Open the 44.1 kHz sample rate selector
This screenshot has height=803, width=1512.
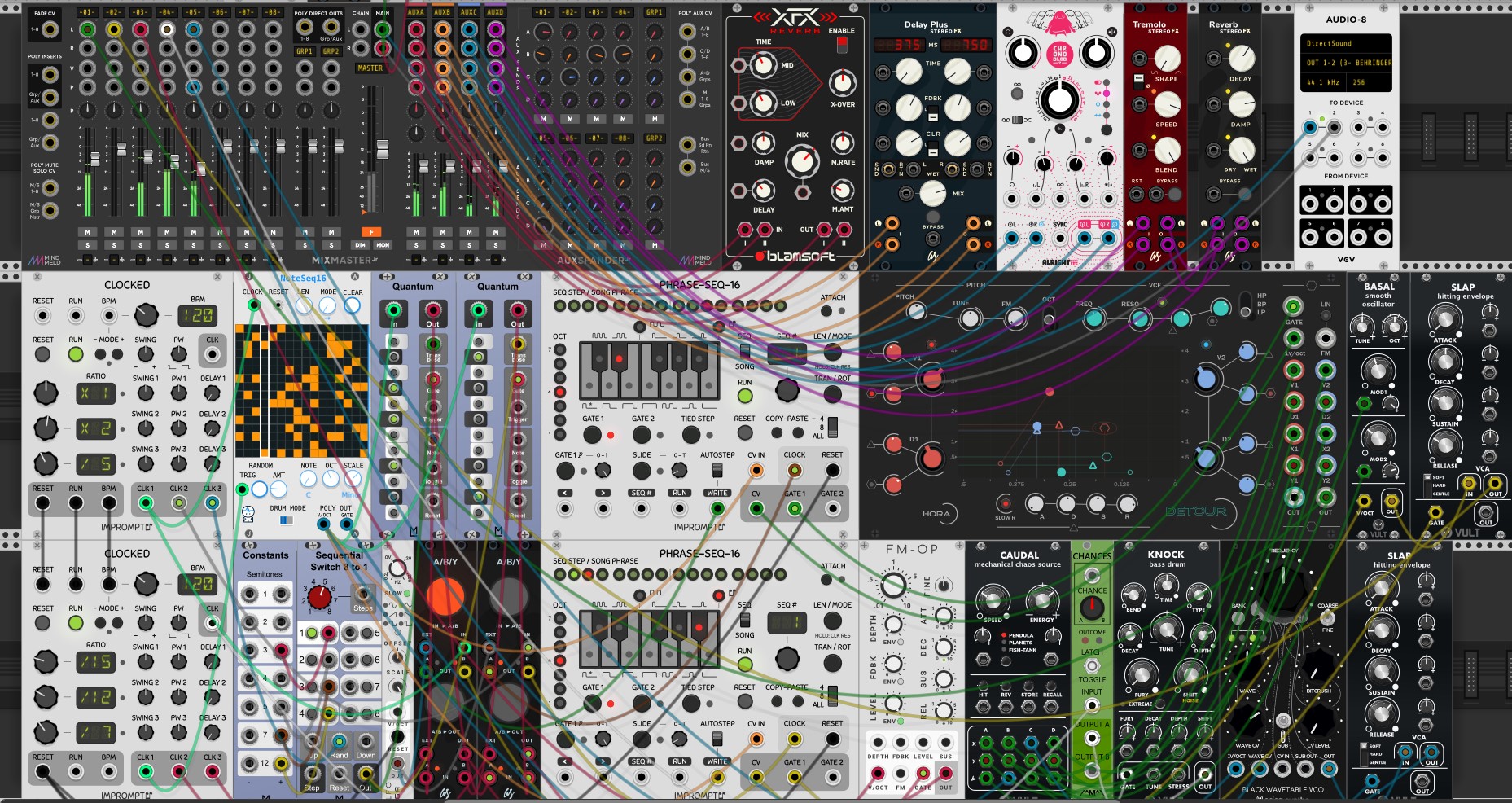(x=1324, y=82)
